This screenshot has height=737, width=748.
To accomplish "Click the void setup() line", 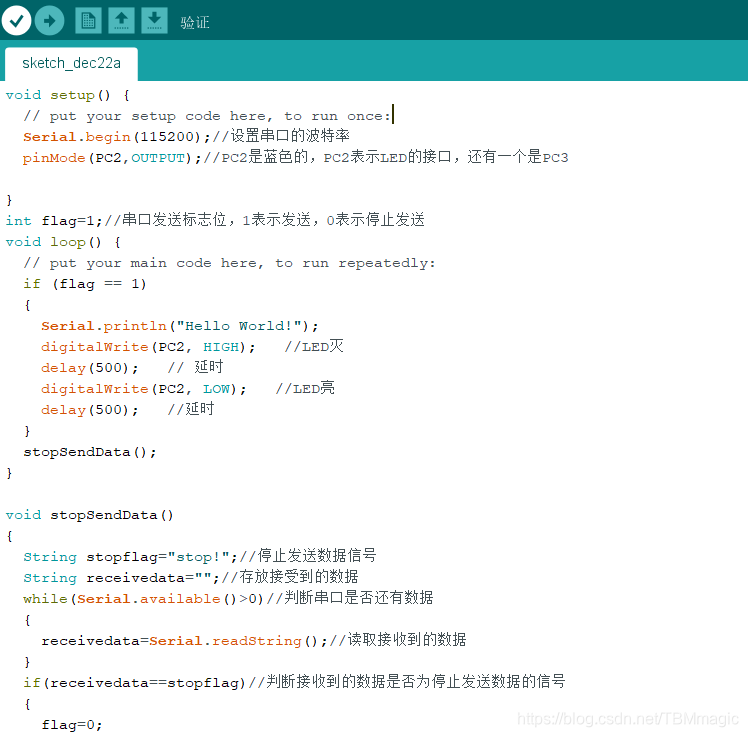I will [67, 95].
